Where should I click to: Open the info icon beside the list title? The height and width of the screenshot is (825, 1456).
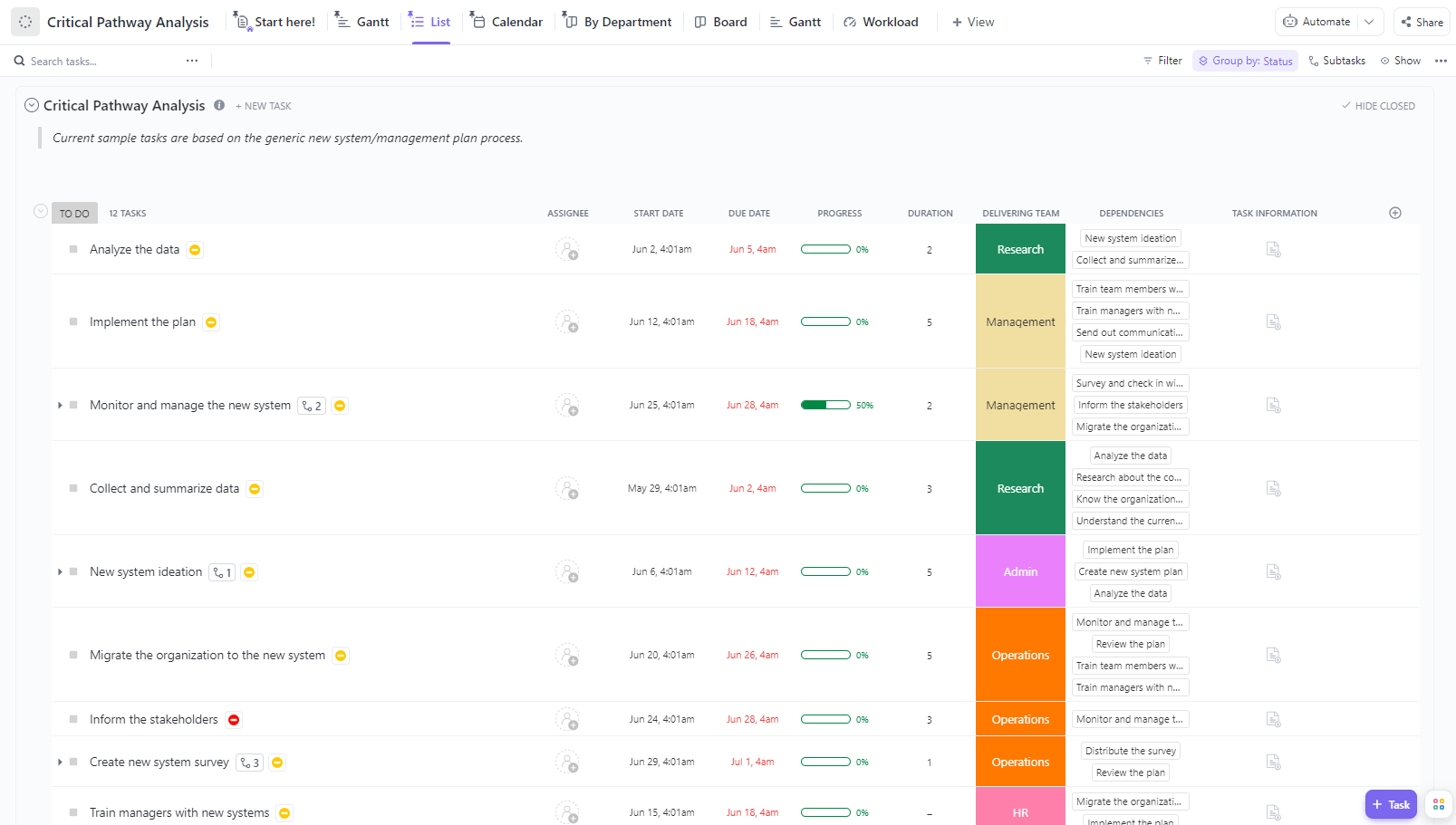(x=219, y=106)
